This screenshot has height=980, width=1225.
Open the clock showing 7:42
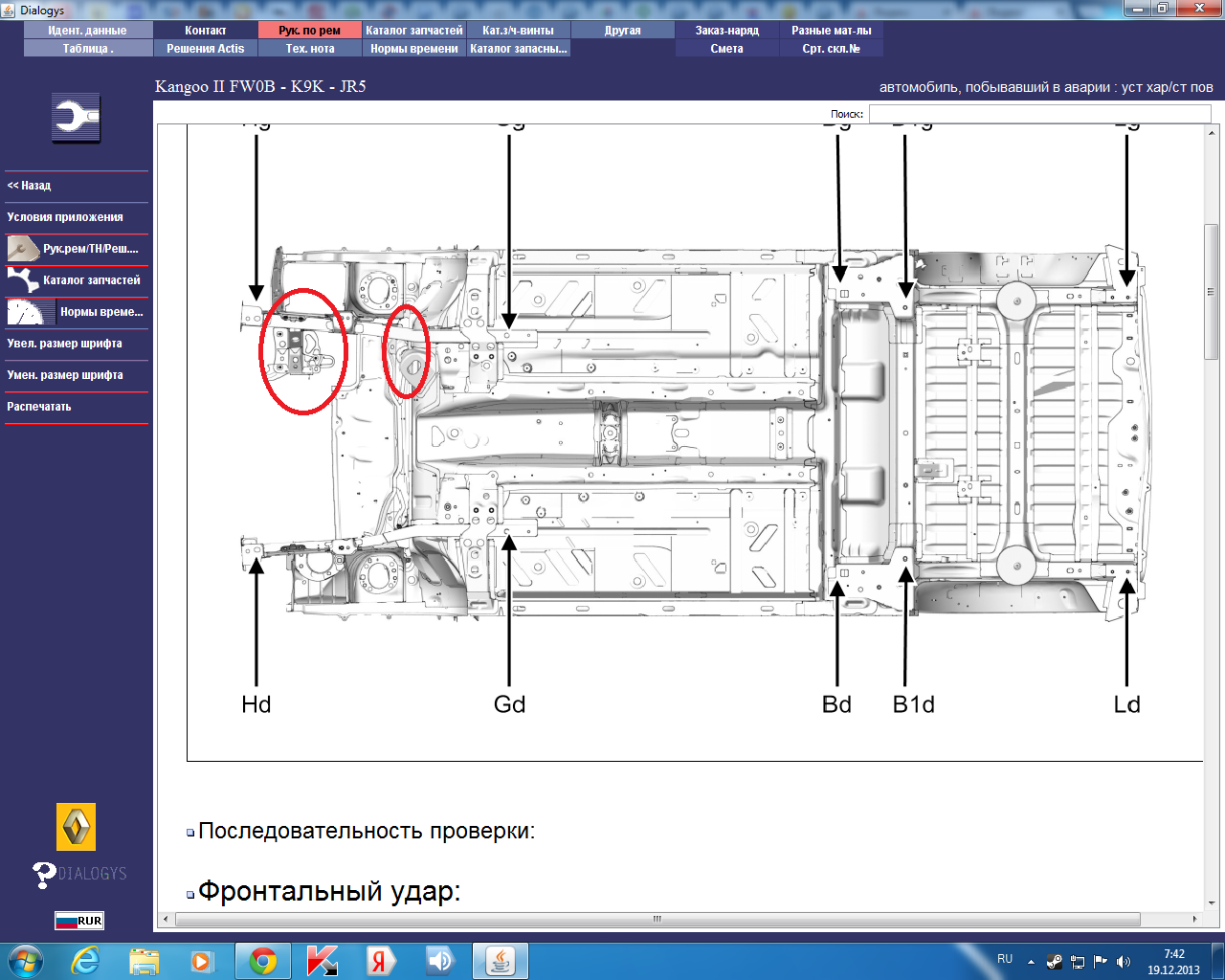[1173, 962]
